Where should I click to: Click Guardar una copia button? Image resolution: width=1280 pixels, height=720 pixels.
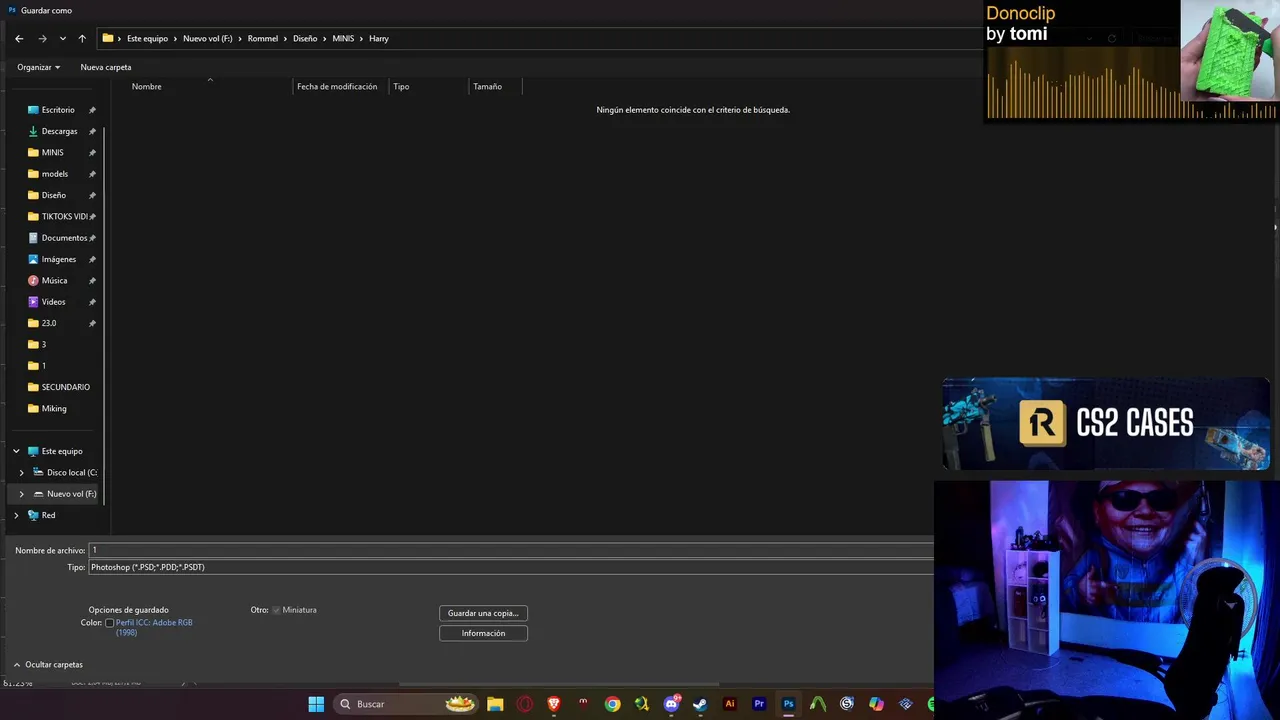(x=483, y=613)
